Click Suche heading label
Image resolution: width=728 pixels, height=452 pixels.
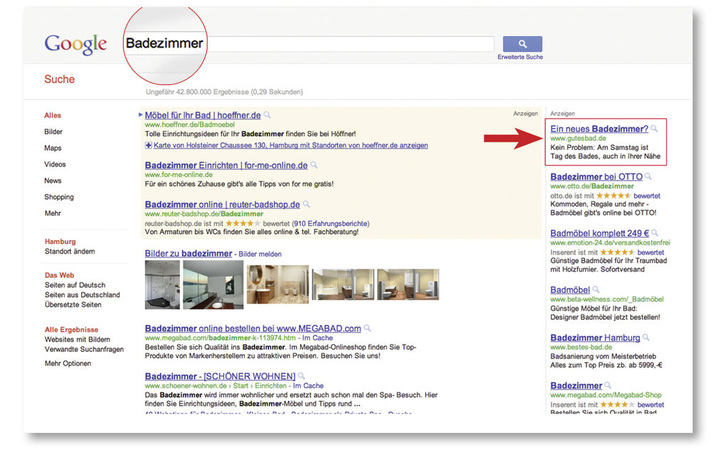tap(59, 79)
